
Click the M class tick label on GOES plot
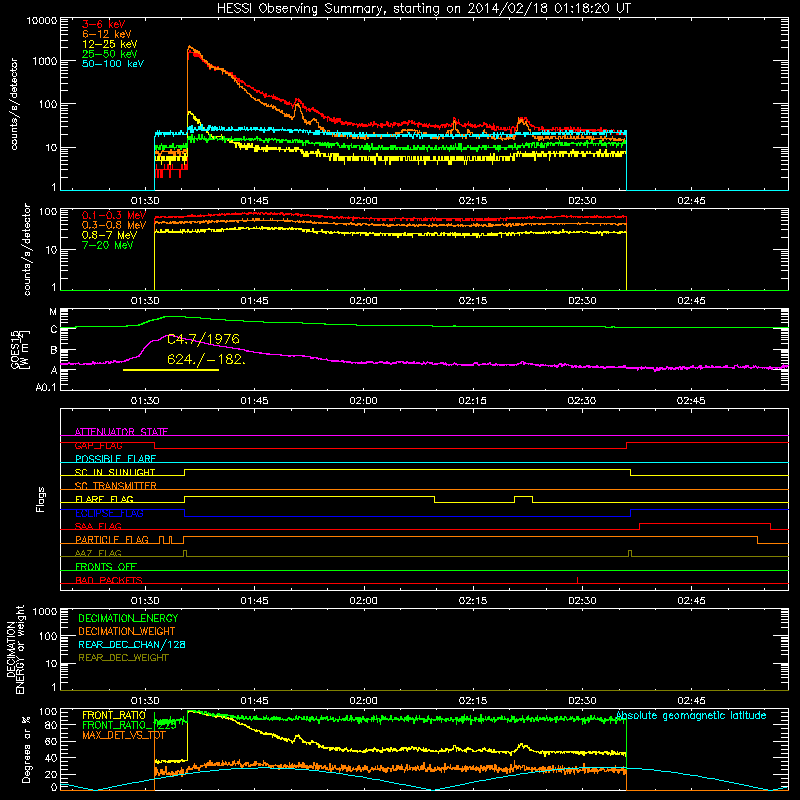click(53, 312)
